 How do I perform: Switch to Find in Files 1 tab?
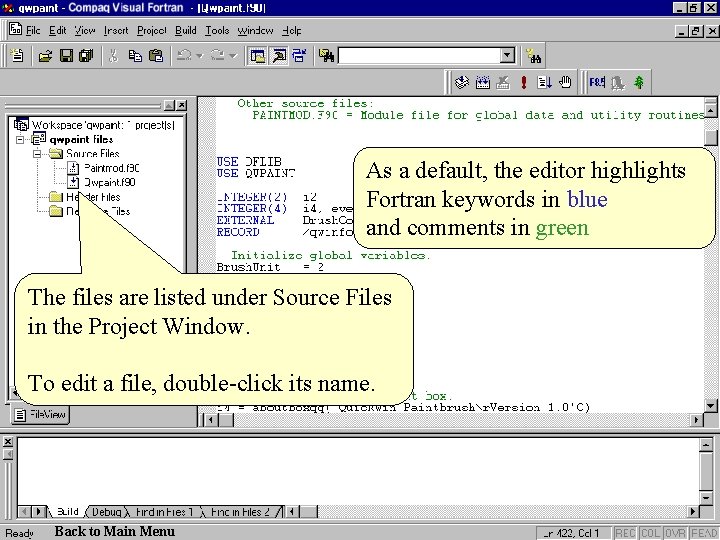pyautogui.click(x=164, y=512)
